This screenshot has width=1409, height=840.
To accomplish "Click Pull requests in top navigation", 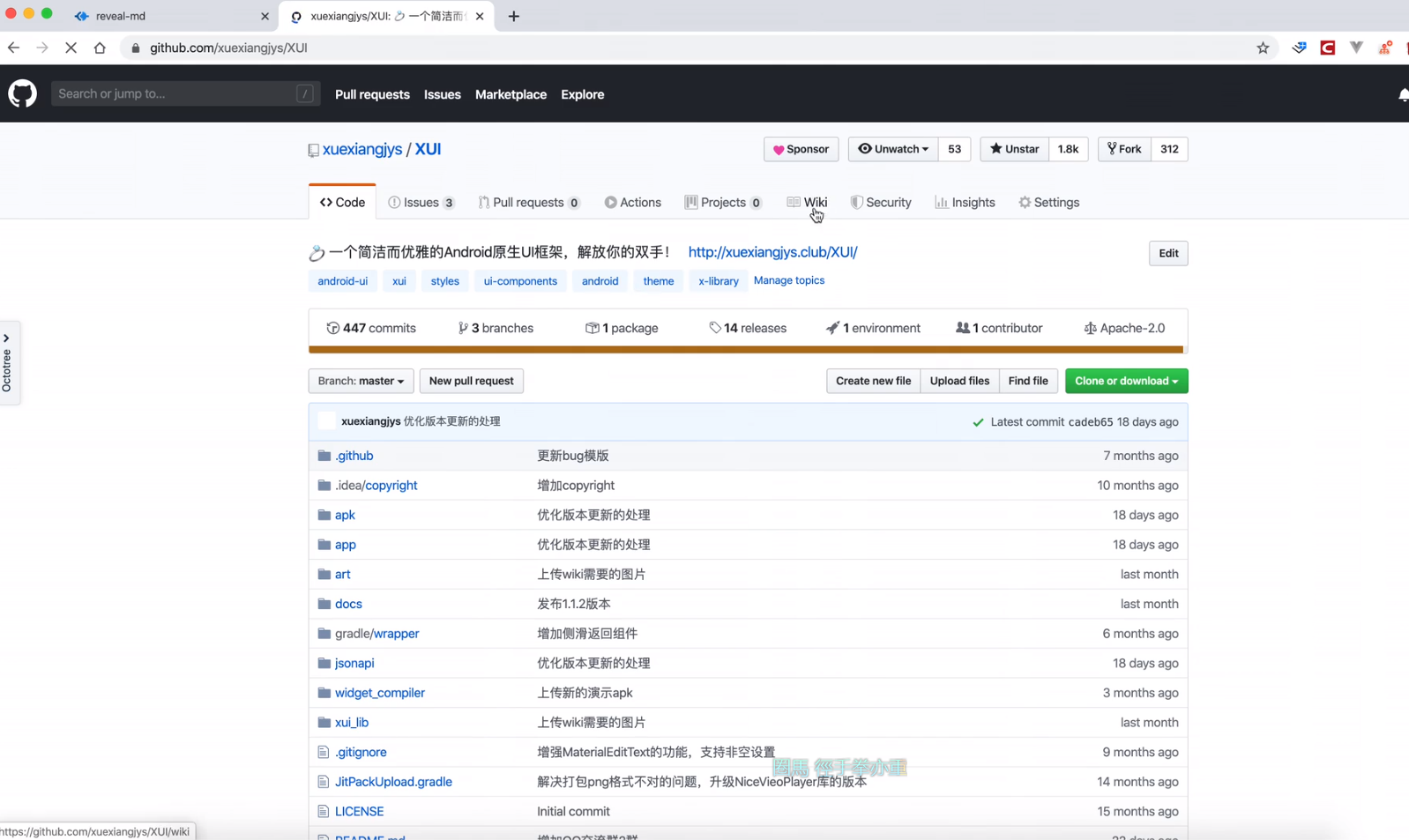I will 372,94.
